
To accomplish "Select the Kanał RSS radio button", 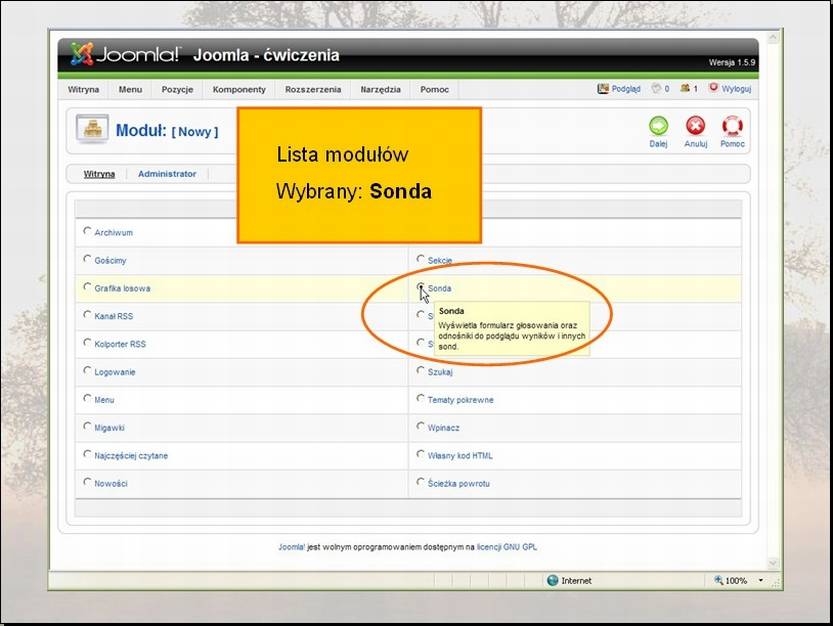I will (x=87, y=315).
